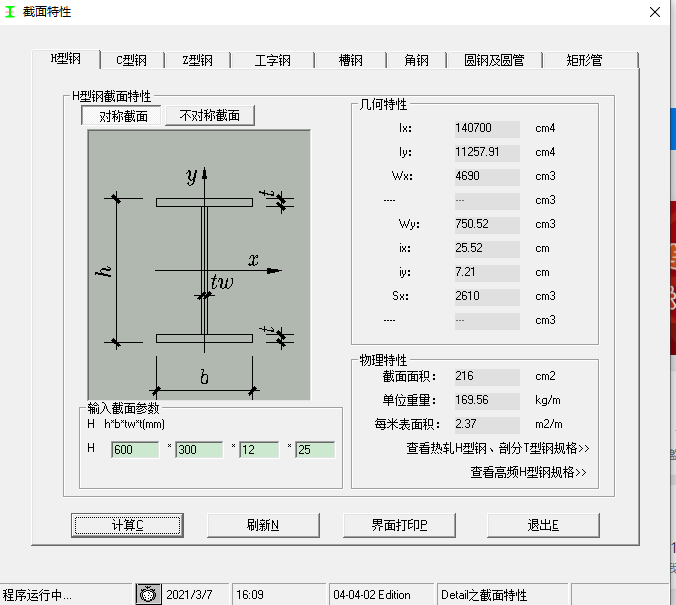676x605 pixels.
Task: Switch to the 矩形管 tab
Action: (584, 60)
